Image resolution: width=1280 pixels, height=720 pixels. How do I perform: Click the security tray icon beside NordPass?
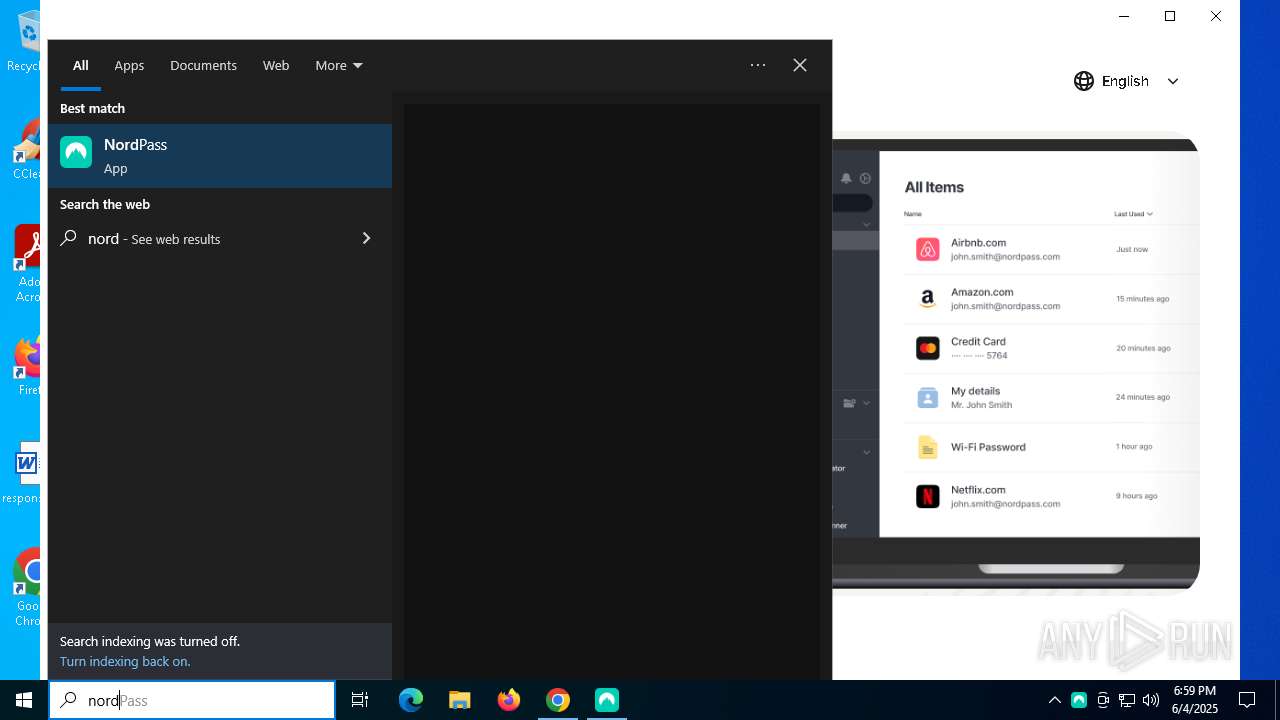1103,700
